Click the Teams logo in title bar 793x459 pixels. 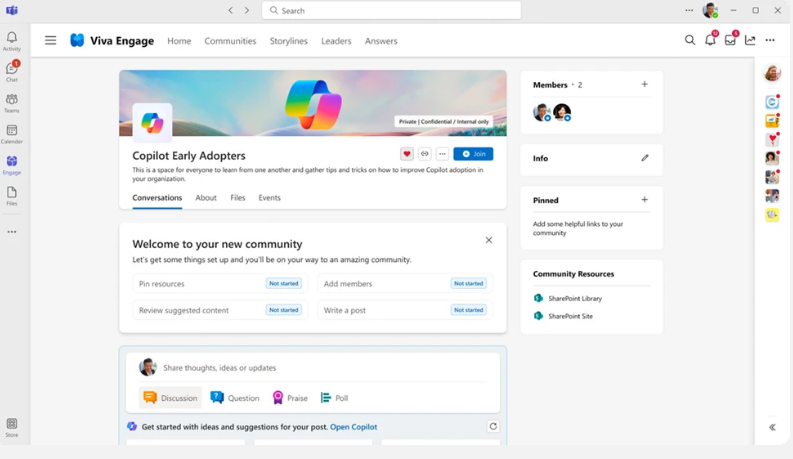(12, 10)
